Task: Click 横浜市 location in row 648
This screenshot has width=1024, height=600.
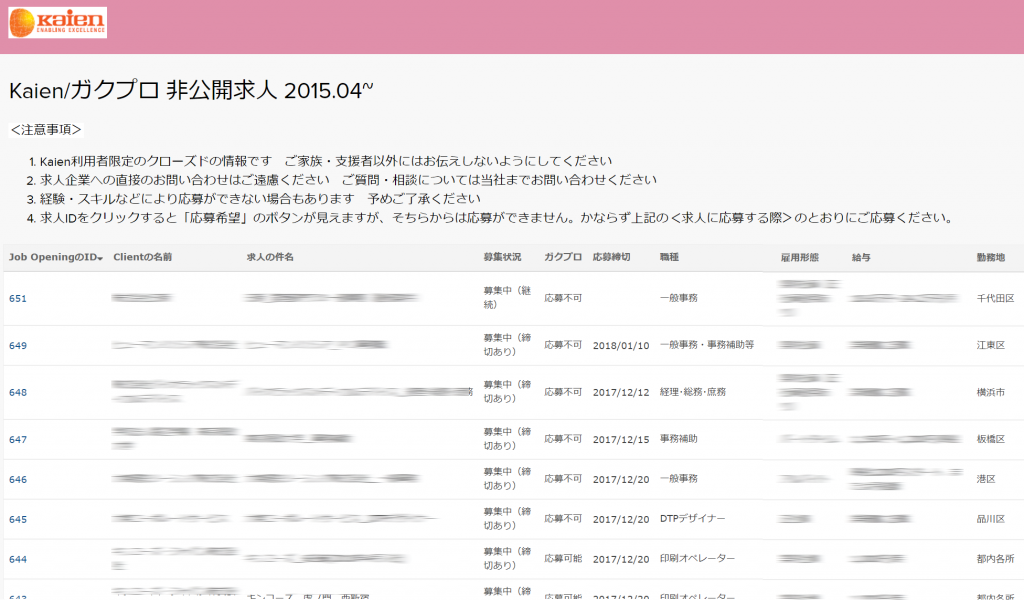Action: coord(991,392)
